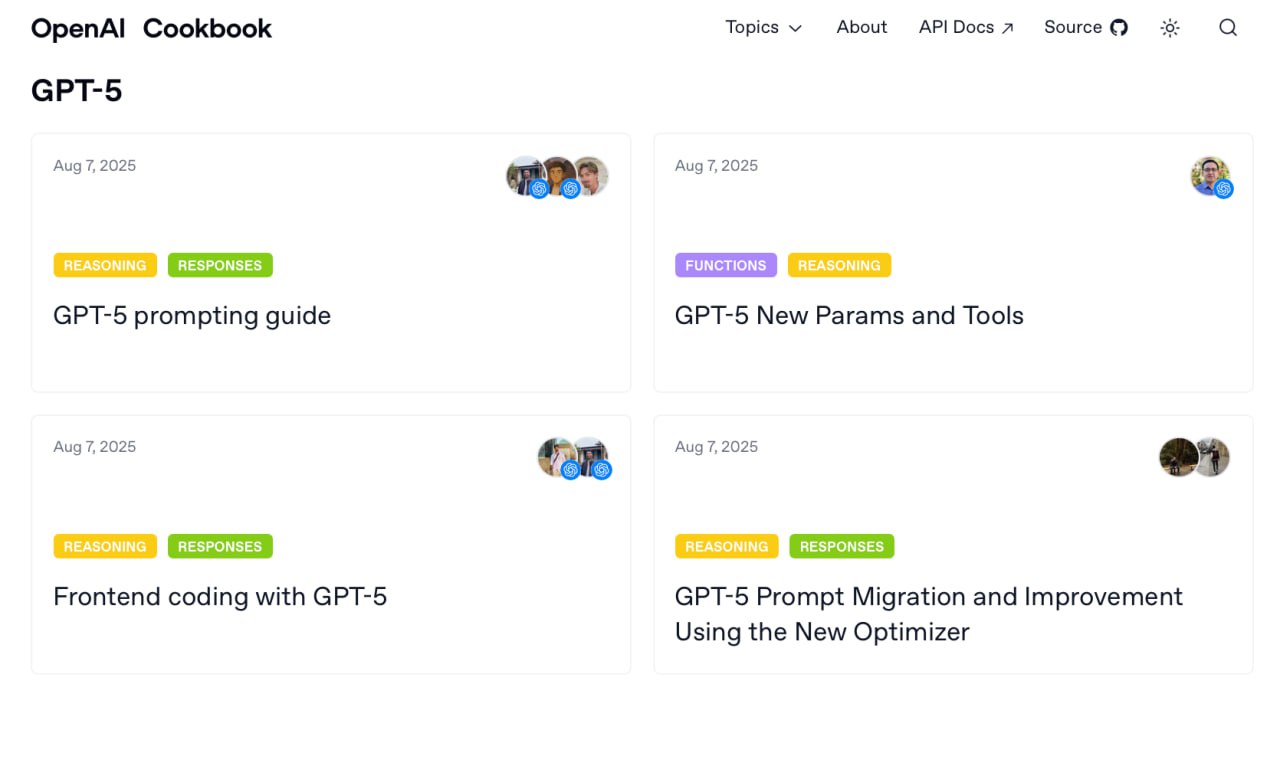Expand the Topics dropdown chevron
This screenshot has height=766, width=1280.
[795, 29]
